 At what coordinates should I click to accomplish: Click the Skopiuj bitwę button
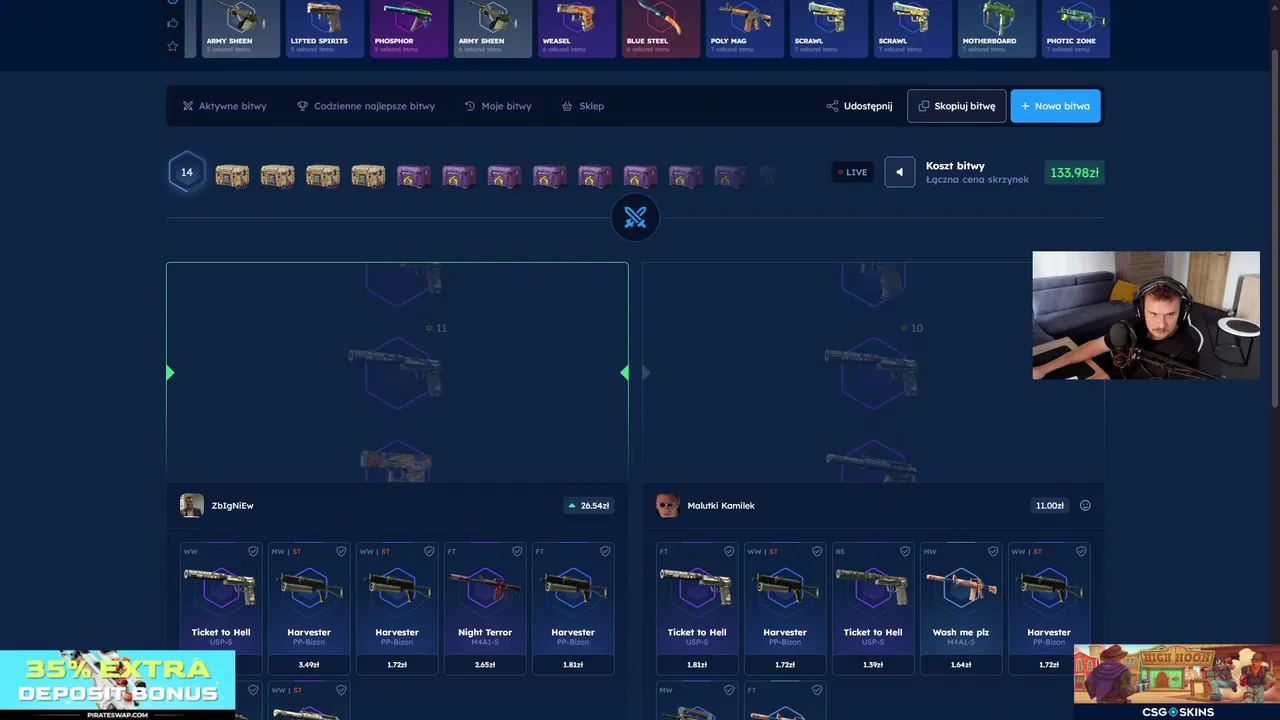[957, 106]
